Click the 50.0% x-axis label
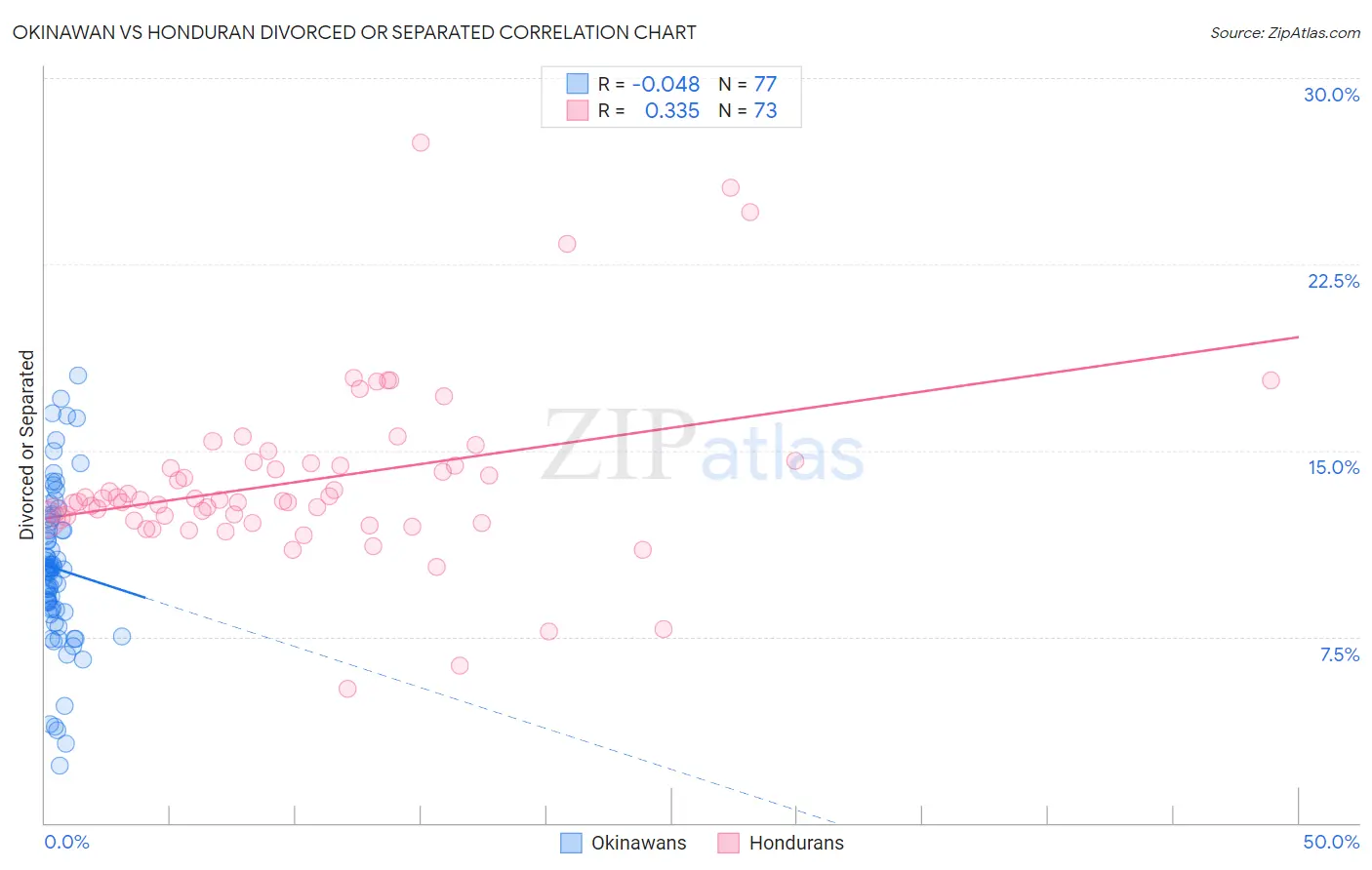 click(1331, 842)
